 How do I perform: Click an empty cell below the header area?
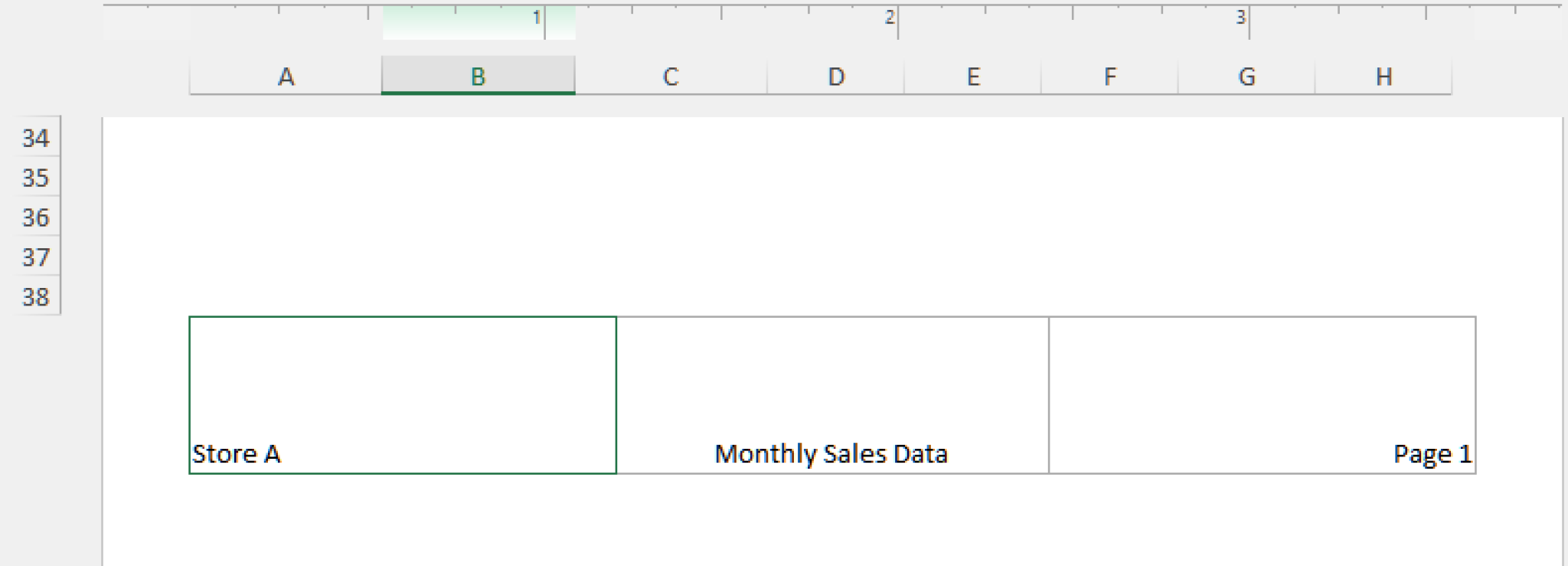coord(766,528)
